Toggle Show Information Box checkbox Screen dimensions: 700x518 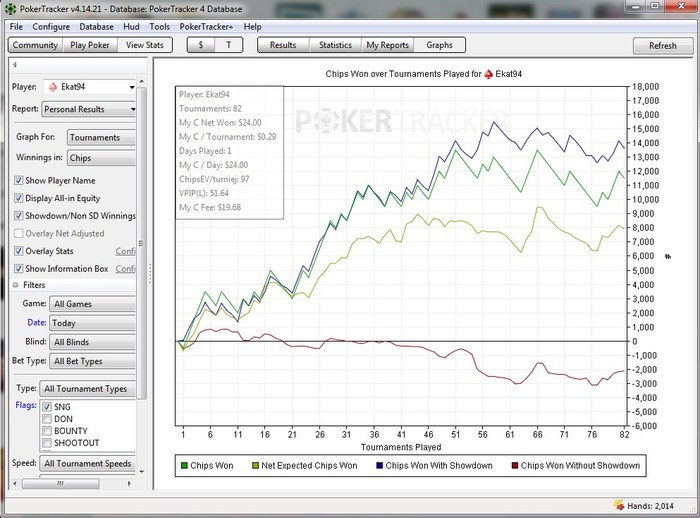pos(19,268)
